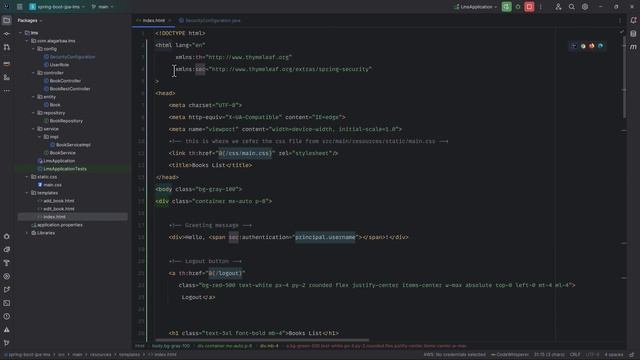
Task: Open page in Firefox browser icon
Action: pos(591,46)
